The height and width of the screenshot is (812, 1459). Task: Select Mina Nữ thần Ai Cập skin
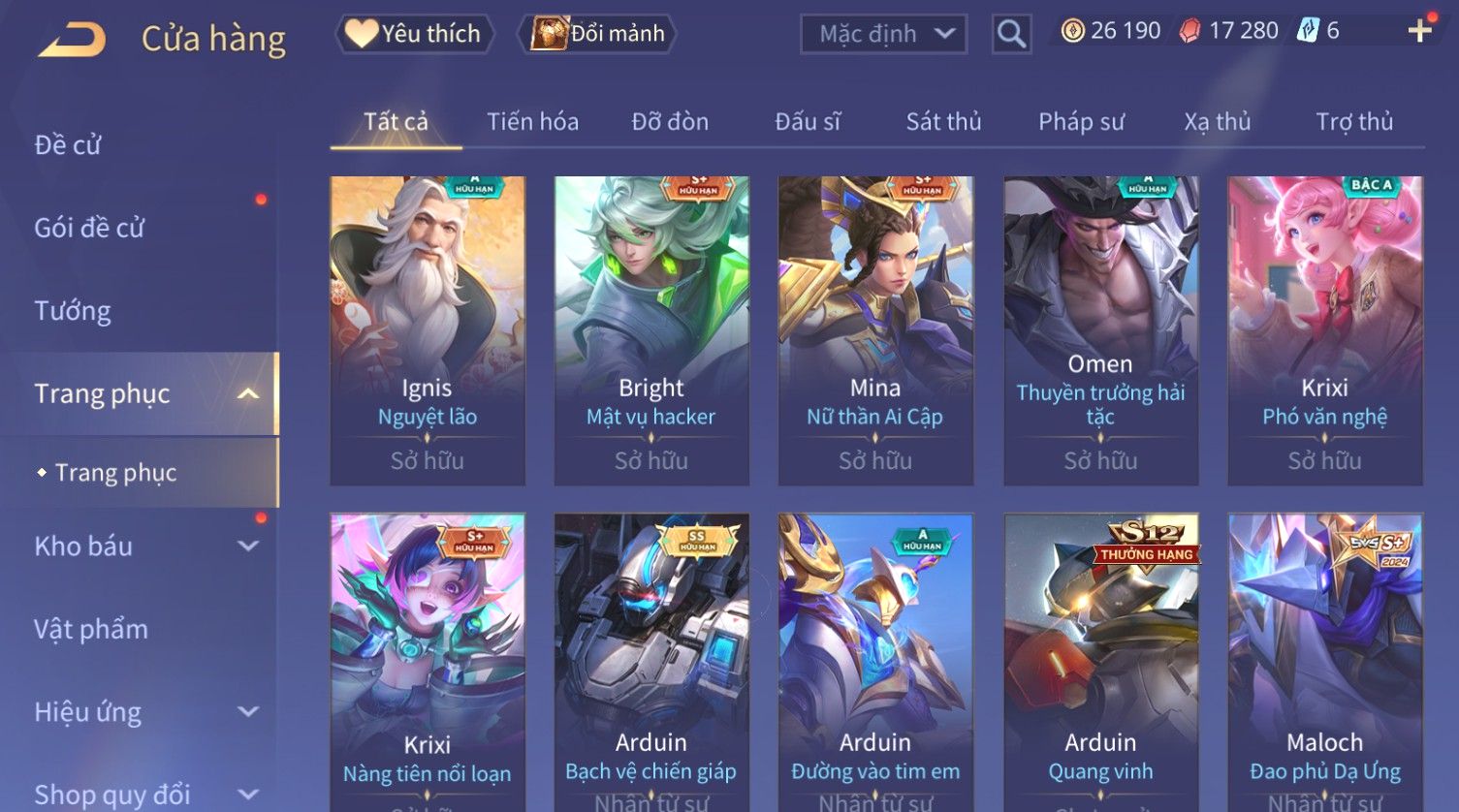875,330
